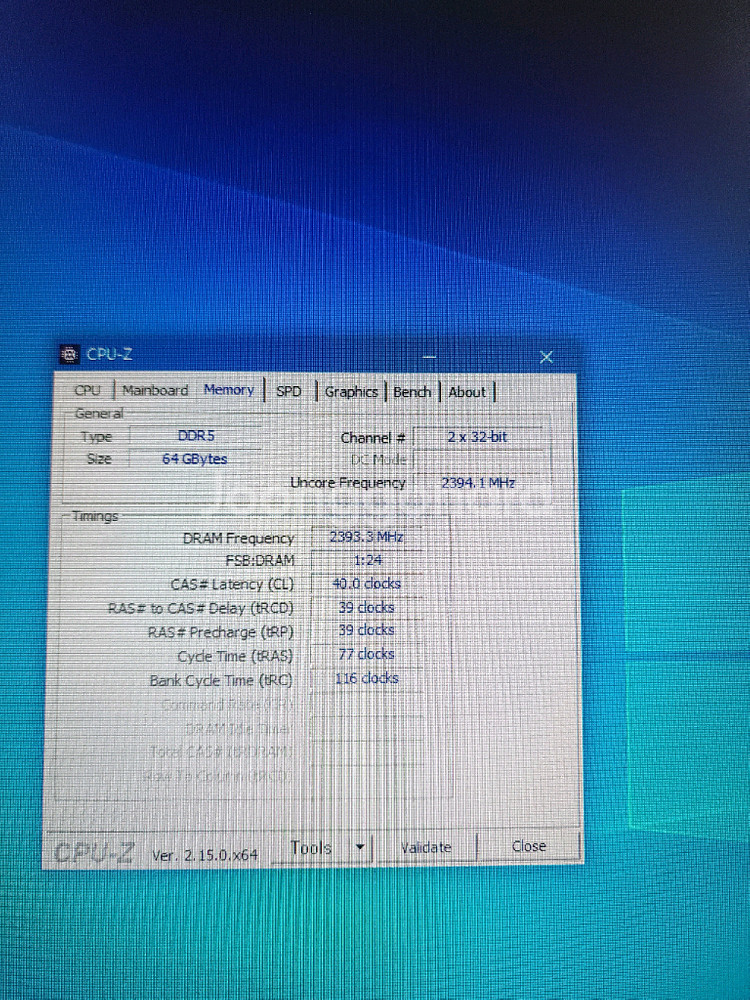Click the CPU-Z title bar icon
The image size is (750, 1000).
click(70, 354)
